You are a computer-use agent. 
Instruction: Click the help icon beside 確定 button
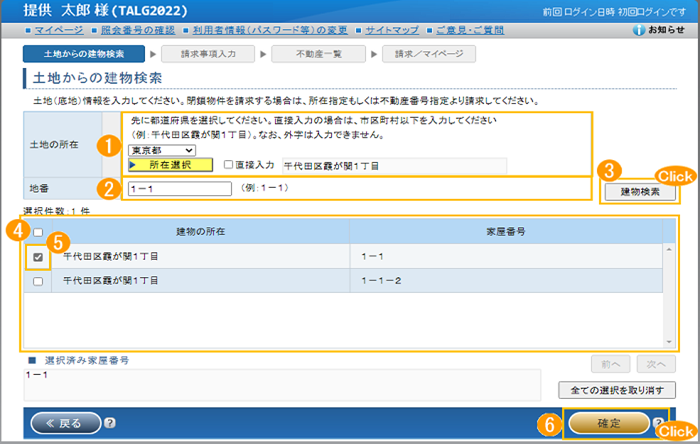(657, 423)
